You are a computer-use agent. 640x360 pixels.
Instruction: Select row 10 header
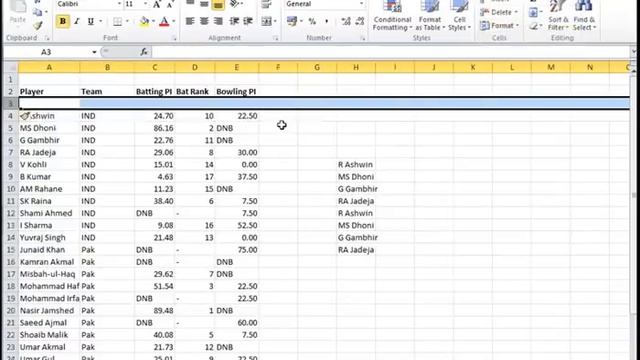11,189
